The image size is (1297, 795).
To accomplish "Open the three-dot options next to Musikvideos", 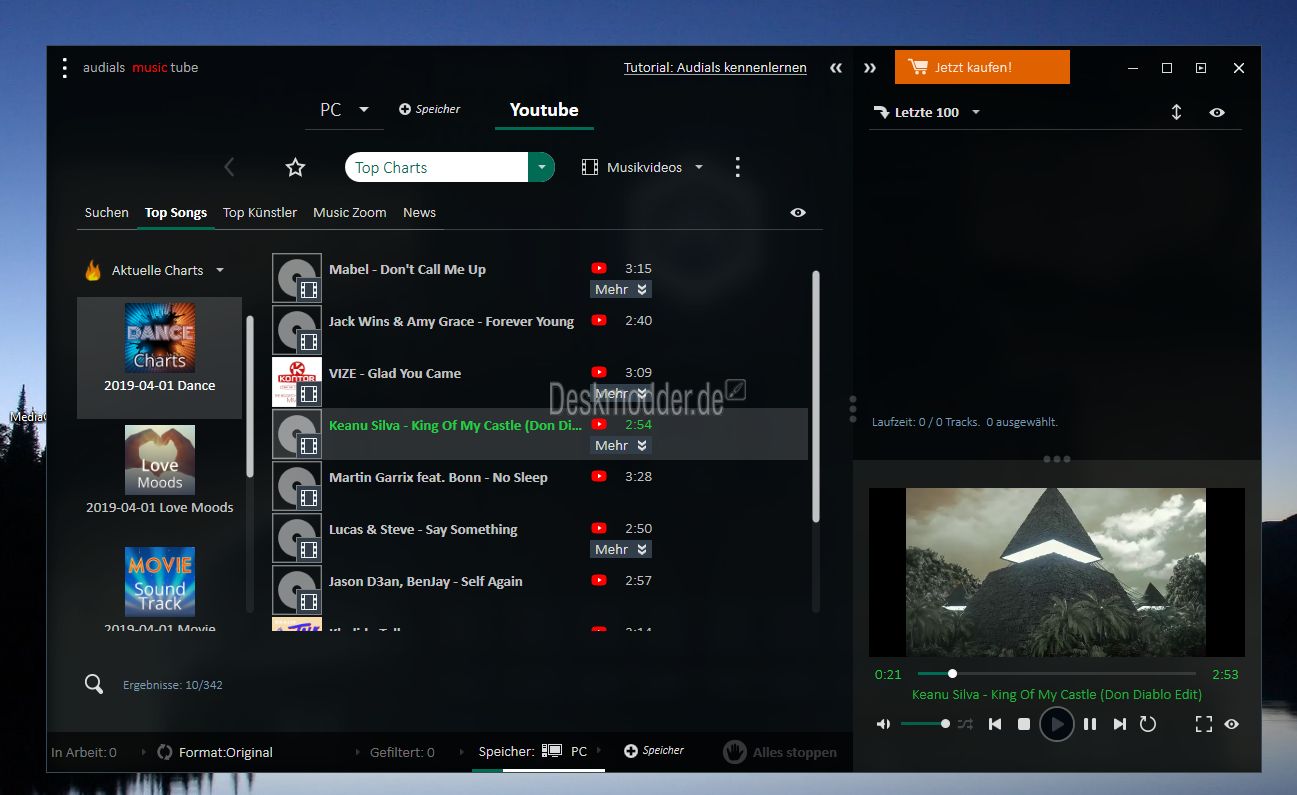I will (738, 167).
